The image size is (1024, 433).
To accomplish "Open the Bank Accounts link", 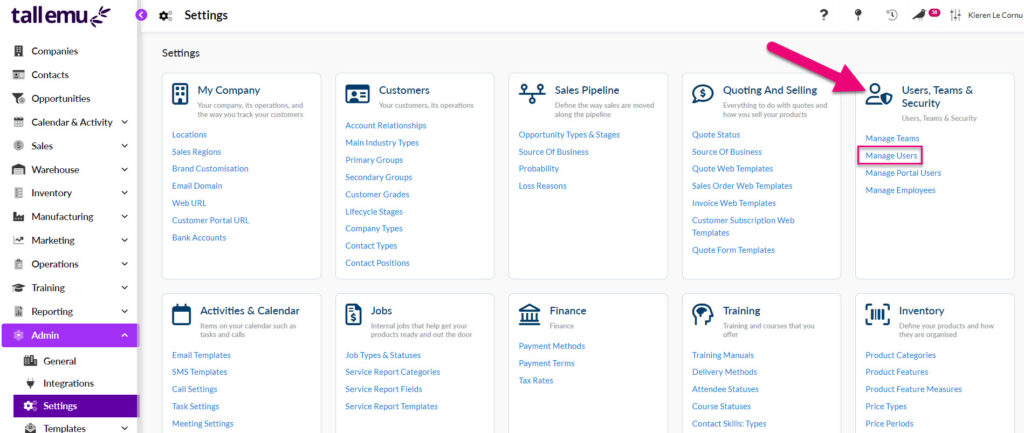I will click(x=199, y=238).
